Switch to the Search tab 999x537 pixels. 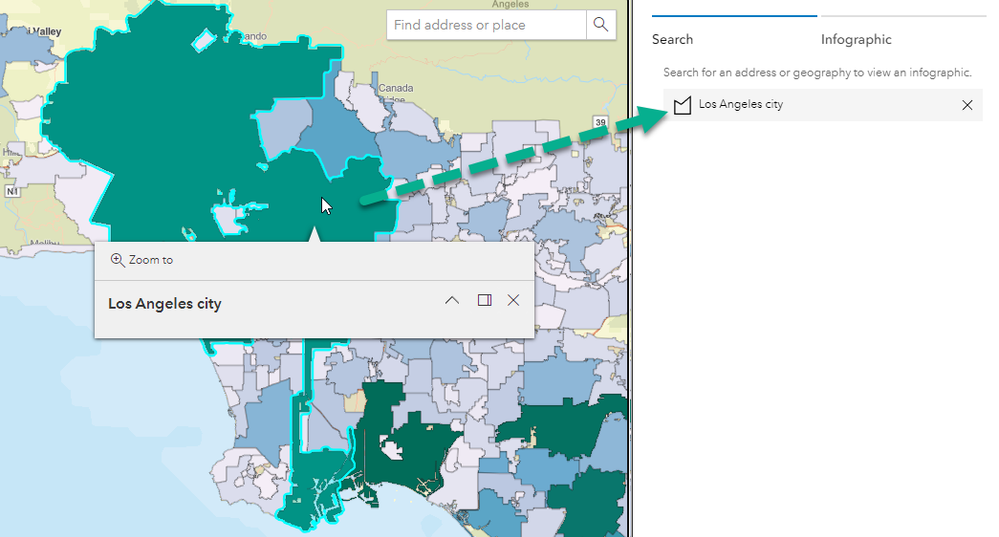tap(672, 39)
